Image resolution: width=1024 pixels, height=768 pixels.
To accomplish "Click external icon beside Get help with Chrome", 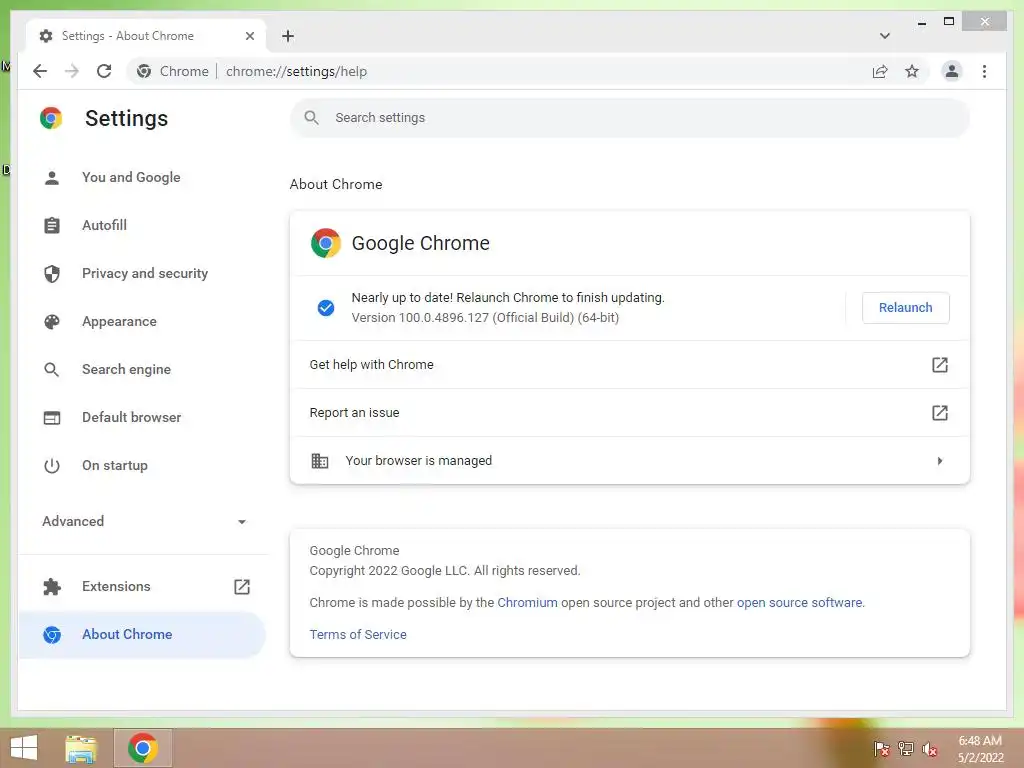I will coord(939,364).
